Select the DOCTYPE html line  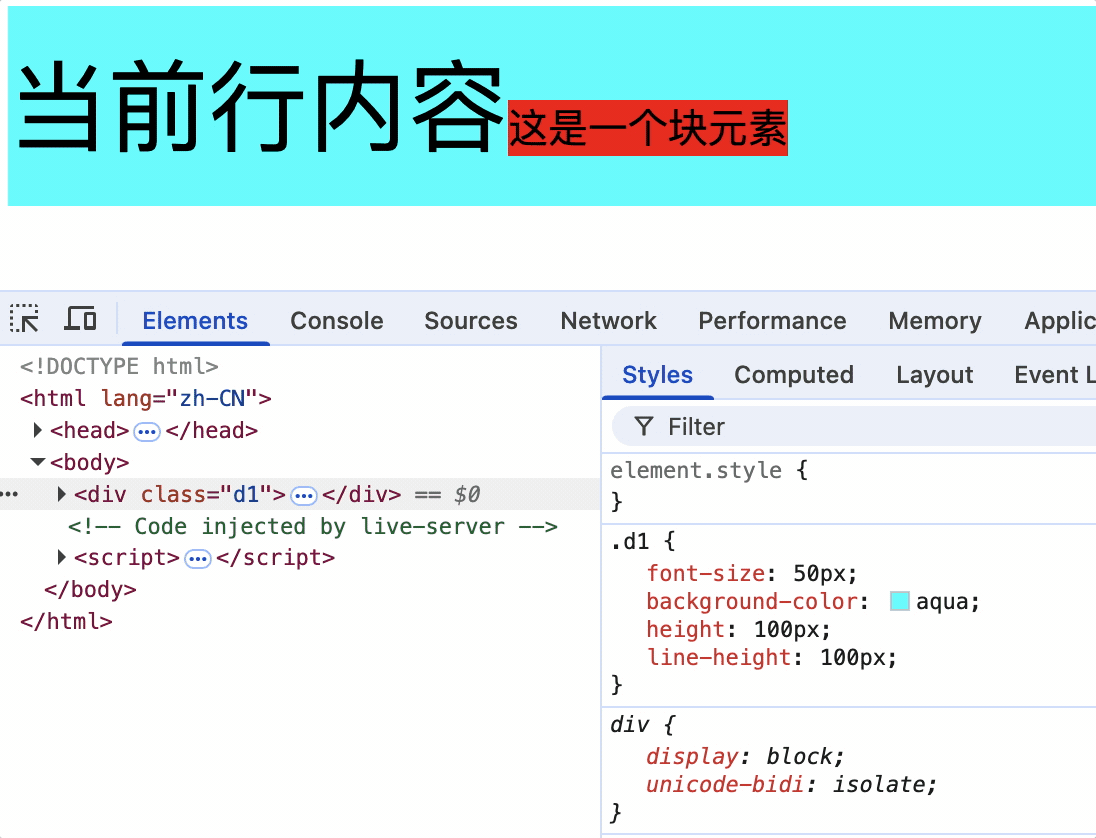(x=119, y=366)
